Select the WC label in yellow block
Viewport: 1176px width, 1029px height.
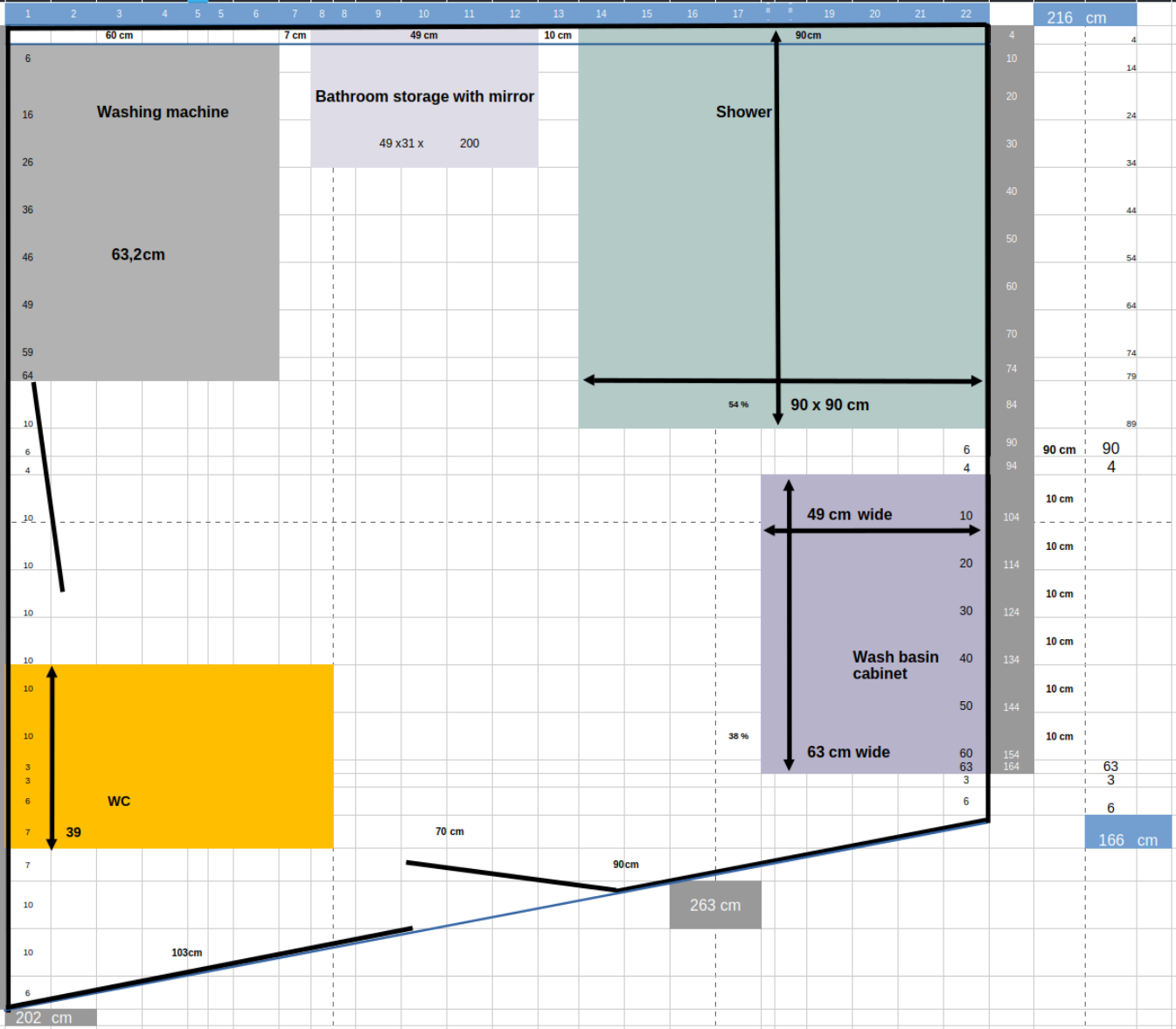[119, 801]
